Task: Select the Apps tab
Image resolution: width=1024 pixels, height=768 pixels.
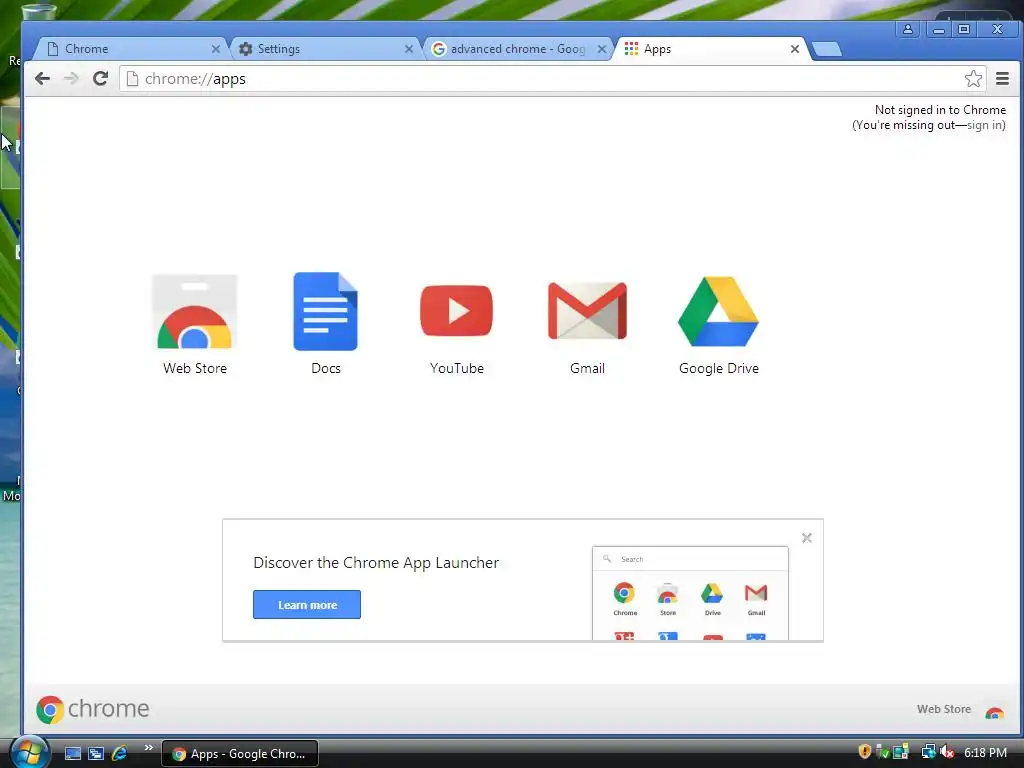Action: (x=711, y=49)
